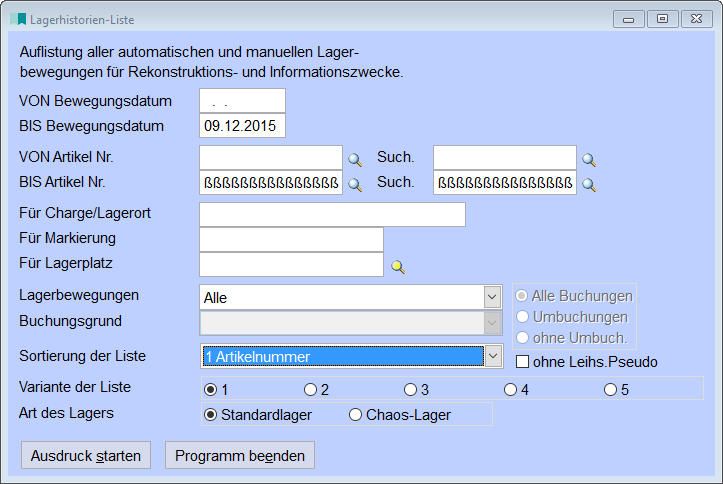Screen dimensions: 723x484
Task: Choose the Chaos-Lager radio option
Action: 354,414
